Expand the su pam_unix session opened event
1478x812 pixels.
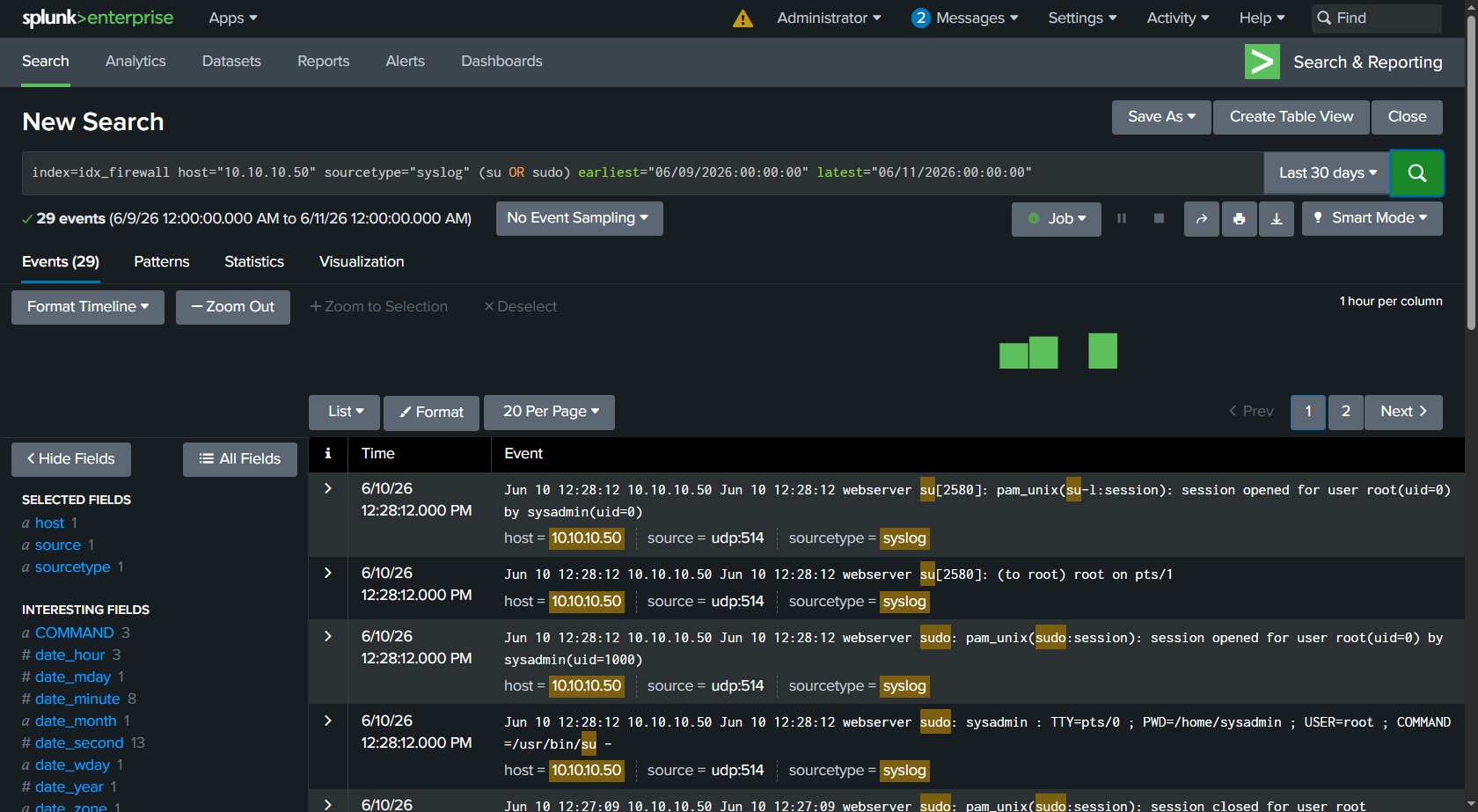point(328,488)
